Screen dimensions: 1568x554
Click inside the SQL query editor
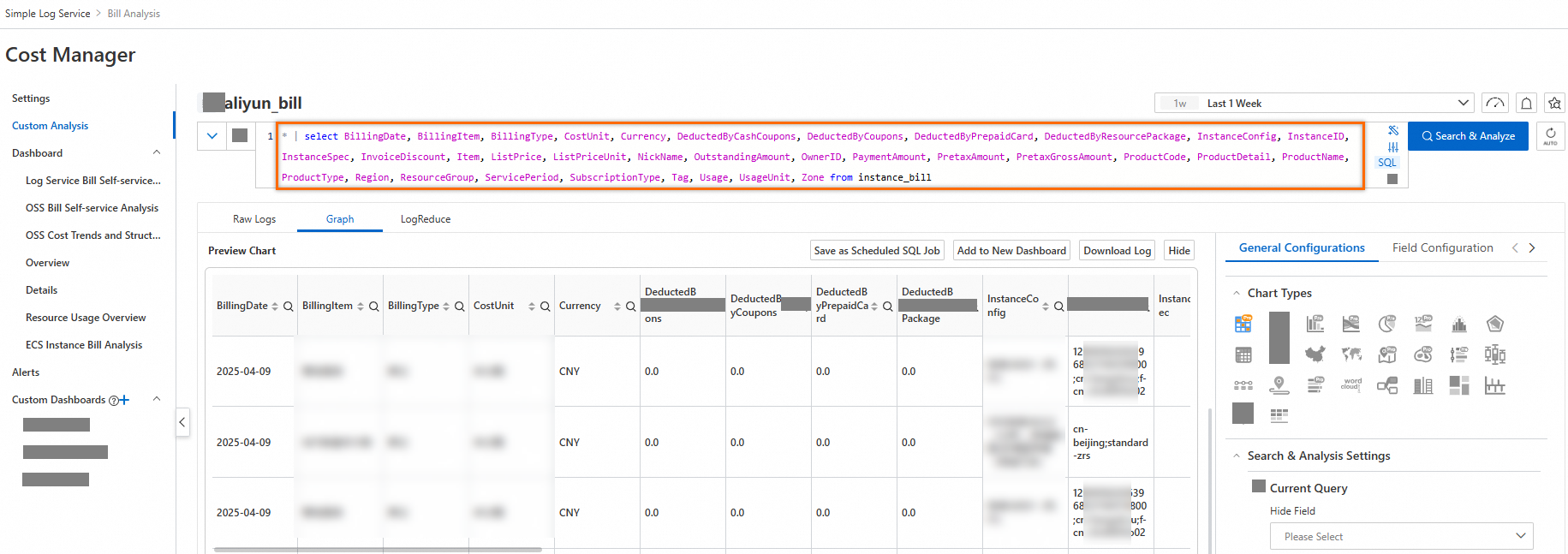(x=820, y=157)
